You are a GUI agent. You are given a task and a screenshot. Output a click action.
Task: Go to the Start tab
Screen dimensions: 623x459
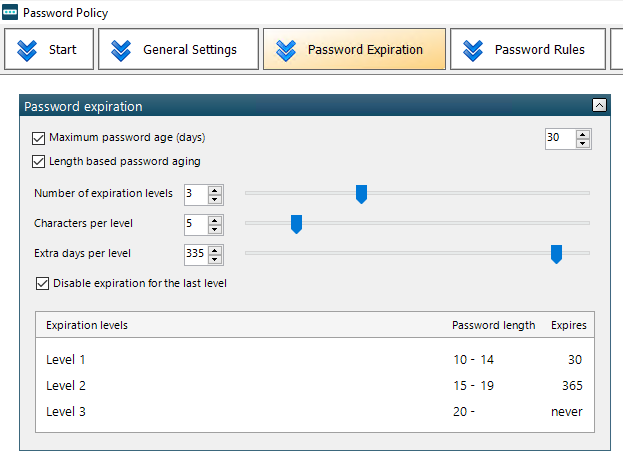click(x=49, y=49)
